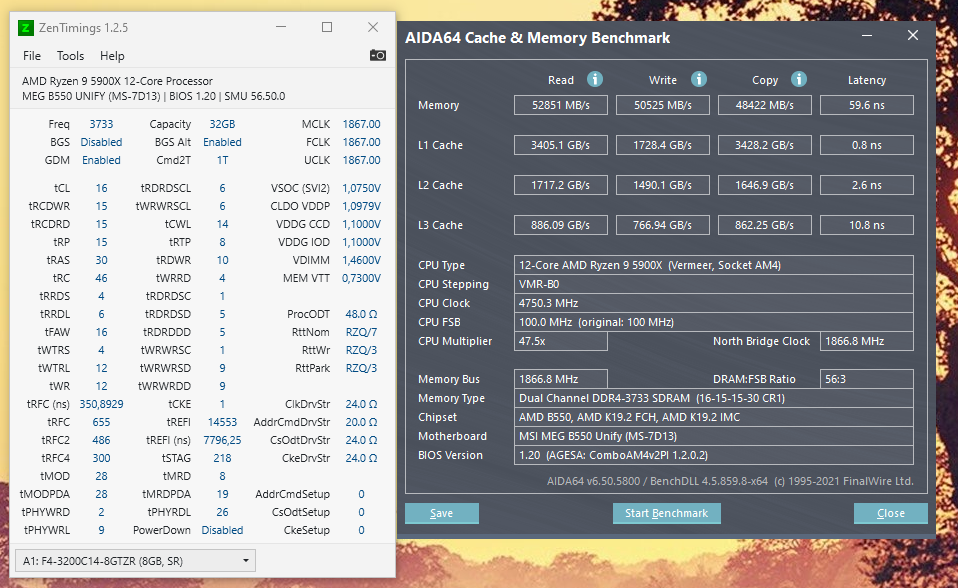Click the Memory Bus value 1866.8 MHz
The width and height of the screenshot is (958, 588).
[561, 379]
